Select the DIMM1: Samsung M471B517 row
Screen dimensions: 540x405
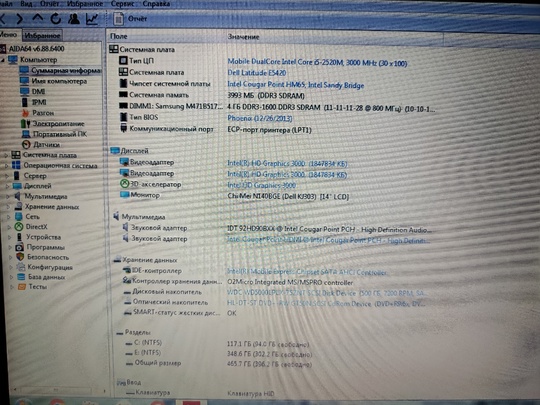click(277, 107)
